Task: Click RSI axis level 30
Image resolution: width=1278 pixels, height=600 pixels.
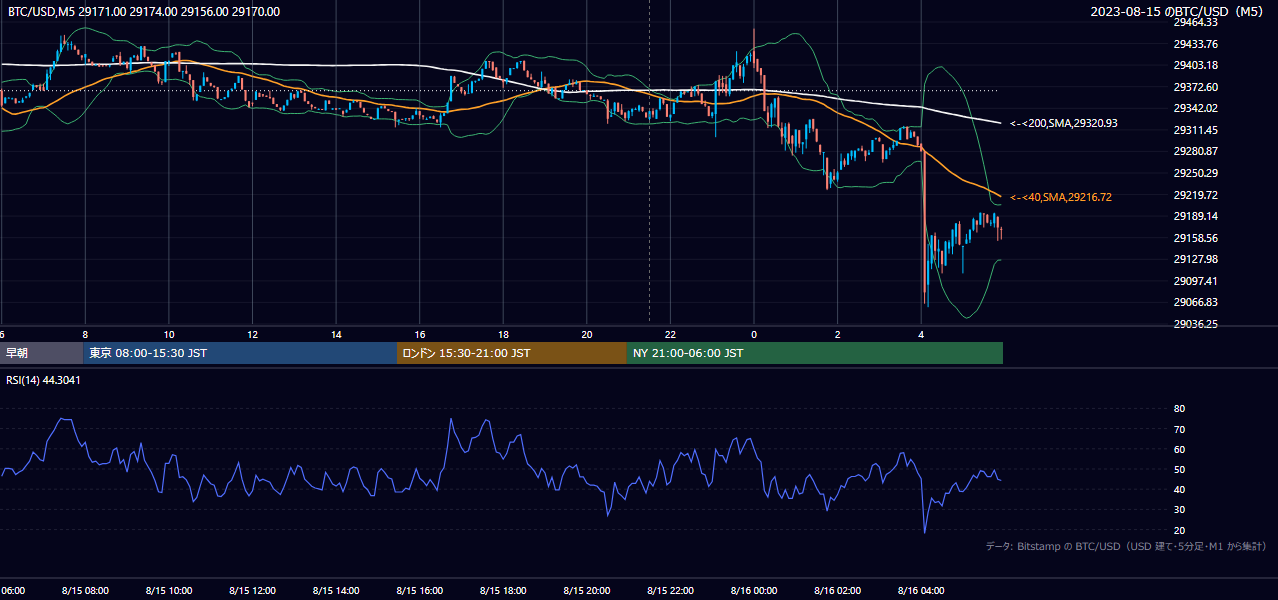Action: [x=1179, y=509]
